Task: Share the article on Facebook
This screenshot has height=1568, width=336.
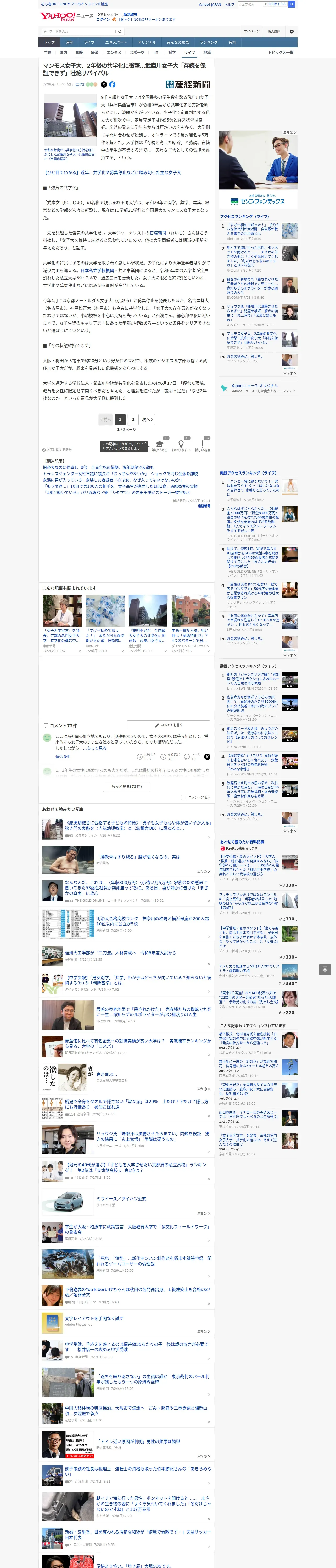Action: pyautogui.click(x=112, y=85)
